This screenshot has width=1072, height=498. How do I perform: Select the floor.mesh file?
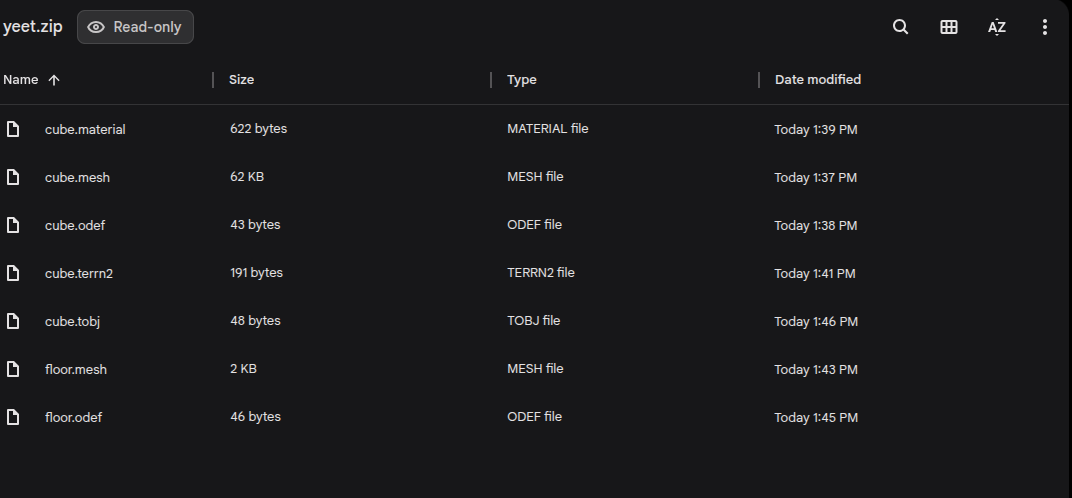[x=76, y=369]
